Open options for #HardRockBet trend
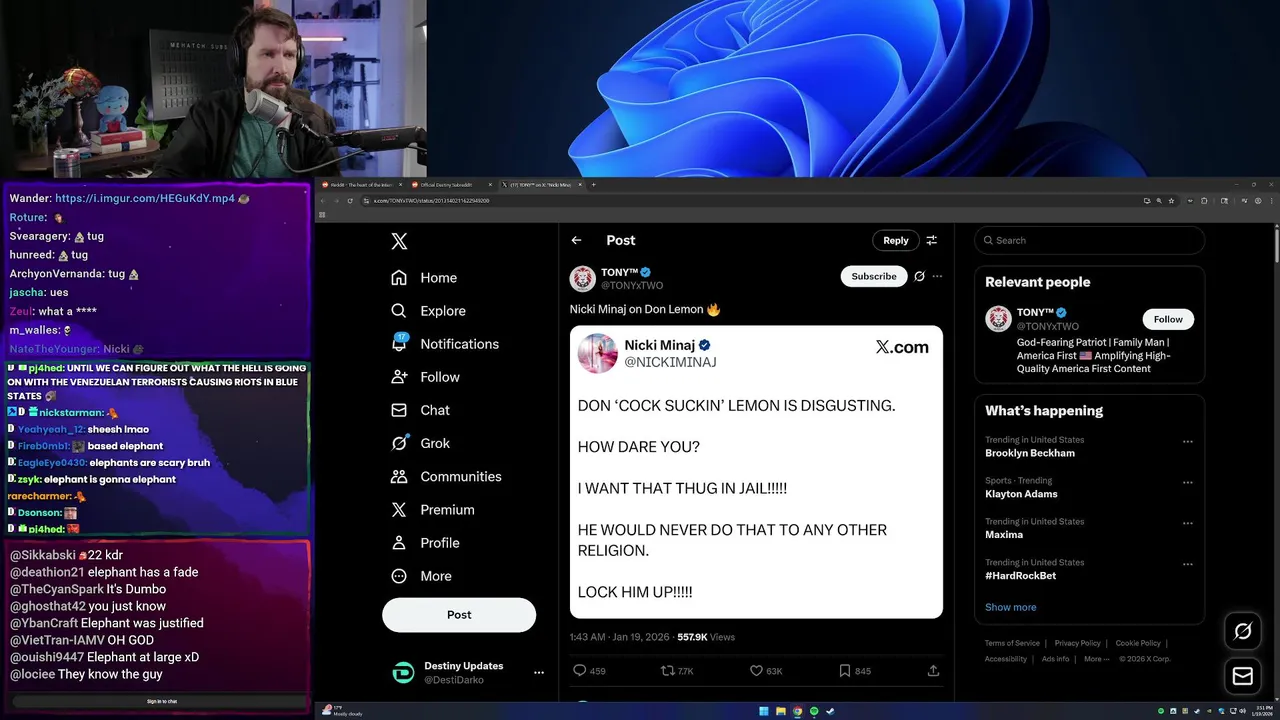The image size is (1280, 720). (x=1187, y=564)
